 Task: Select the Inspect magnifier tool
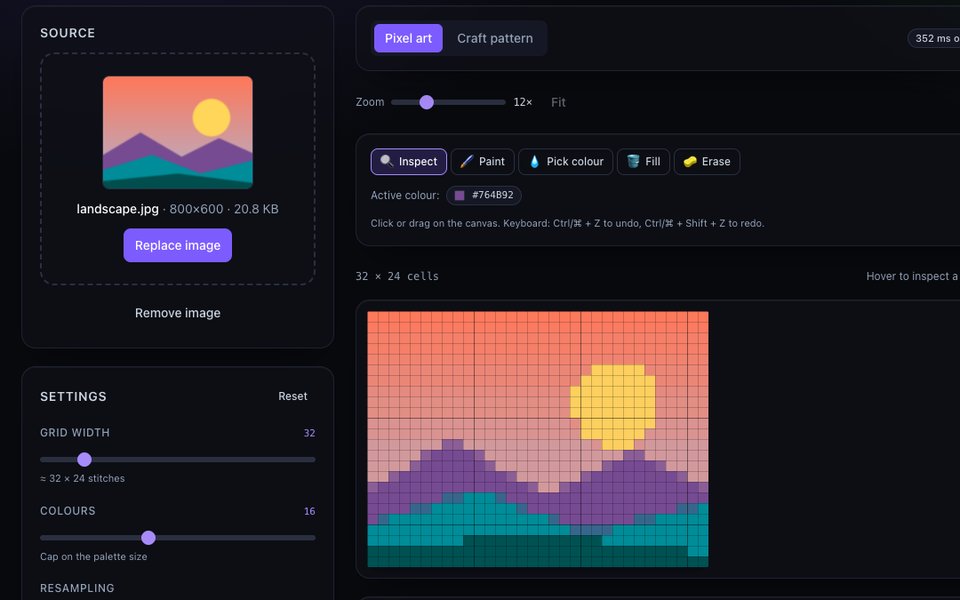pos(408,162)
